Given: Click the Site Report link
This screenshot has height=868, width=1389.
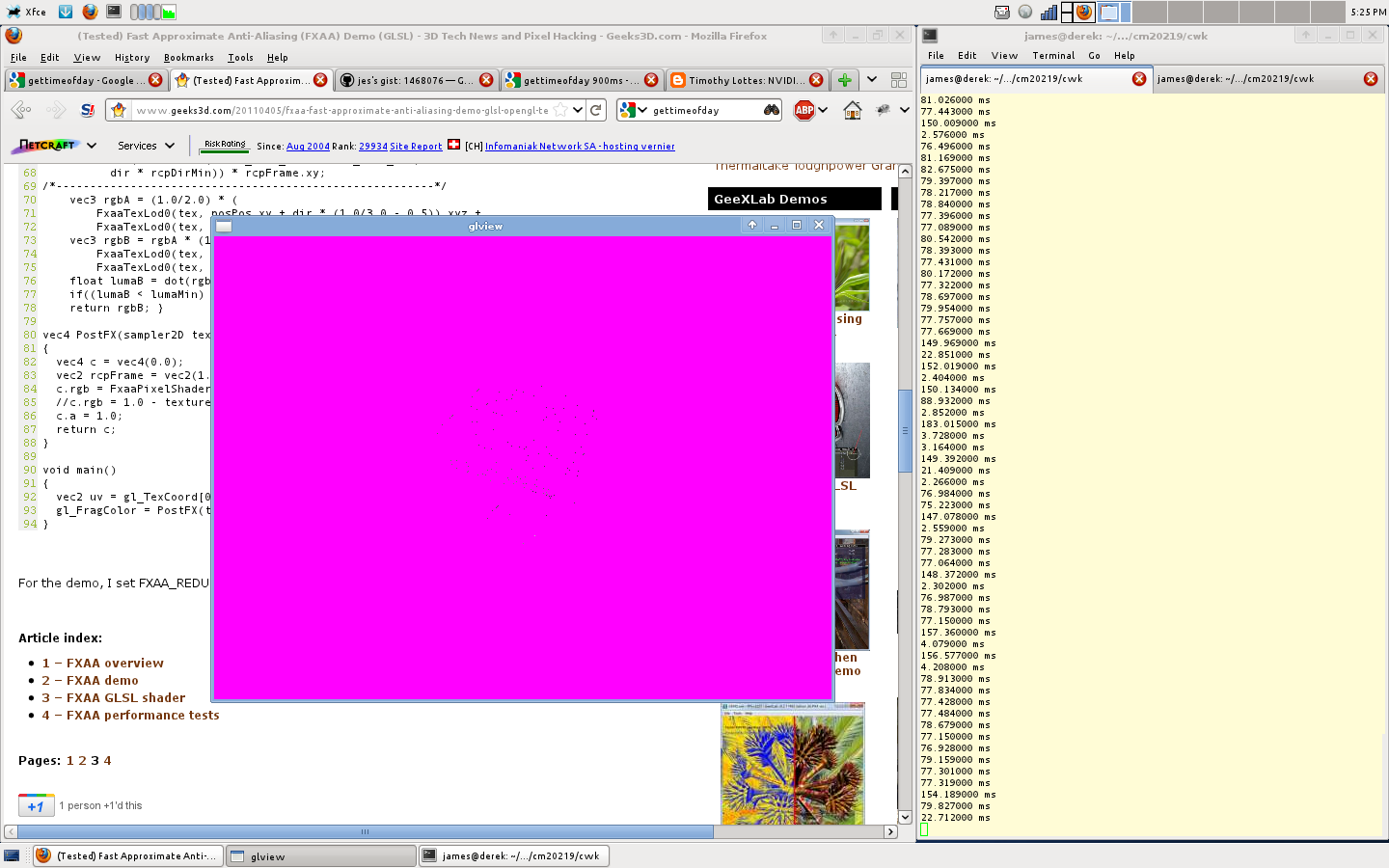Looking at the screenshot, I should (416, 147).
